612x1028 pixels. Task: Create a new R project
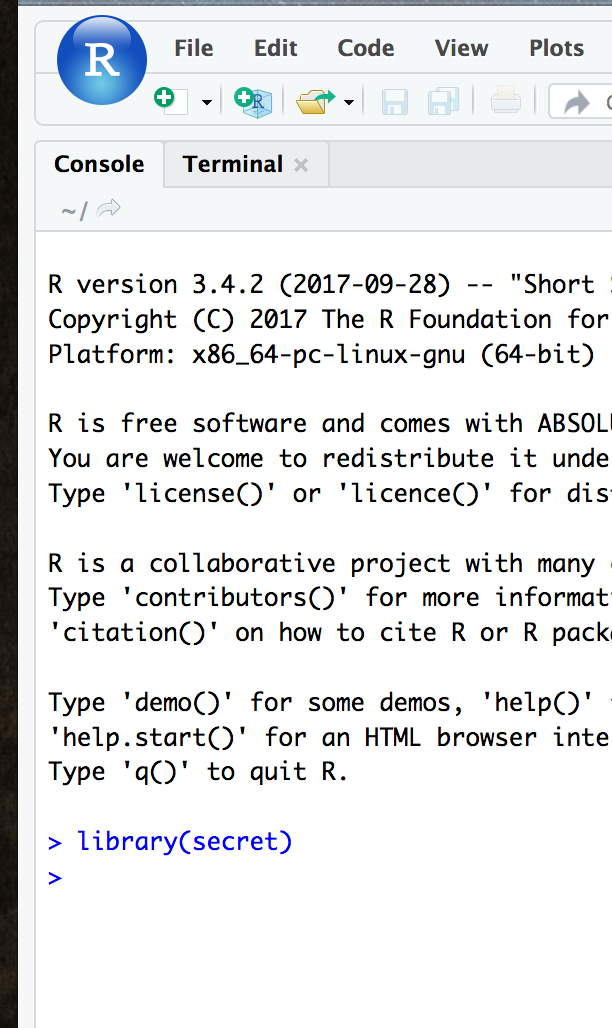pos(253,102)
